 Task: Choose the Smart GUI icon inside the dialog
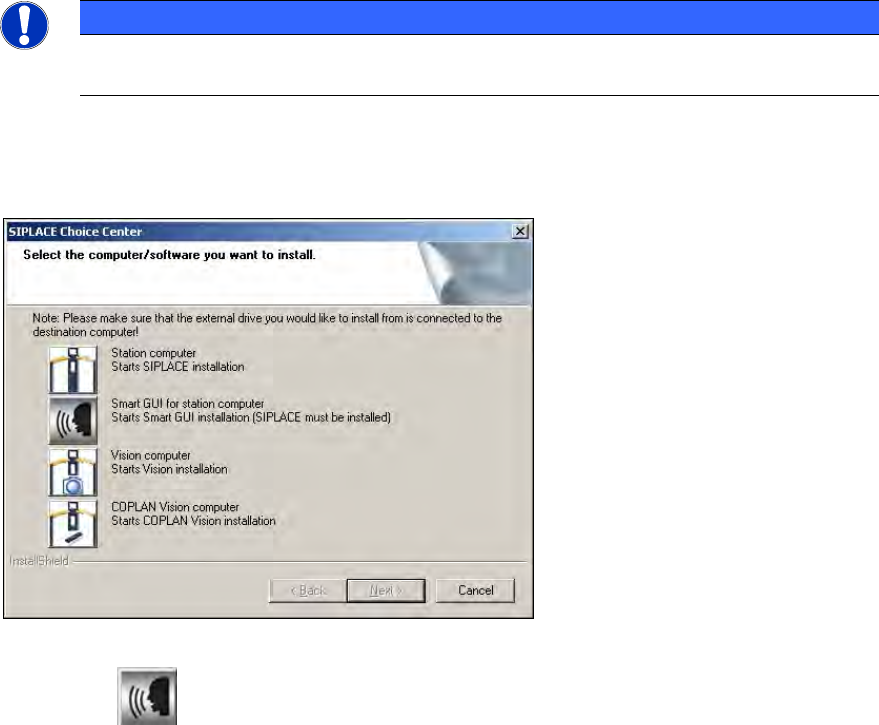pos(73,421)
